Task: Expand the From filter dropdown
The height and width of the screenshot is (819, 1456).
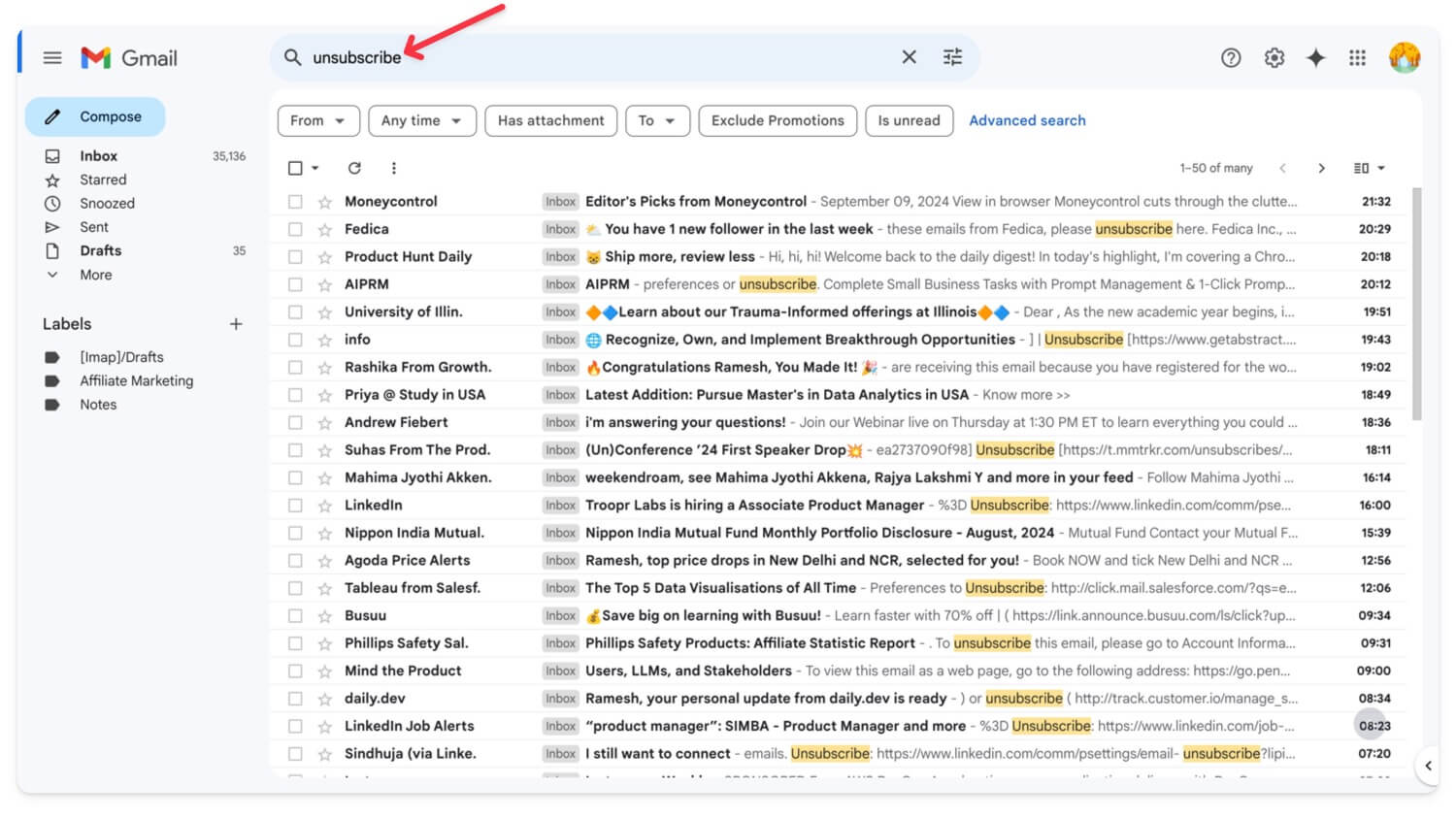Action: (x=317, y=120)
